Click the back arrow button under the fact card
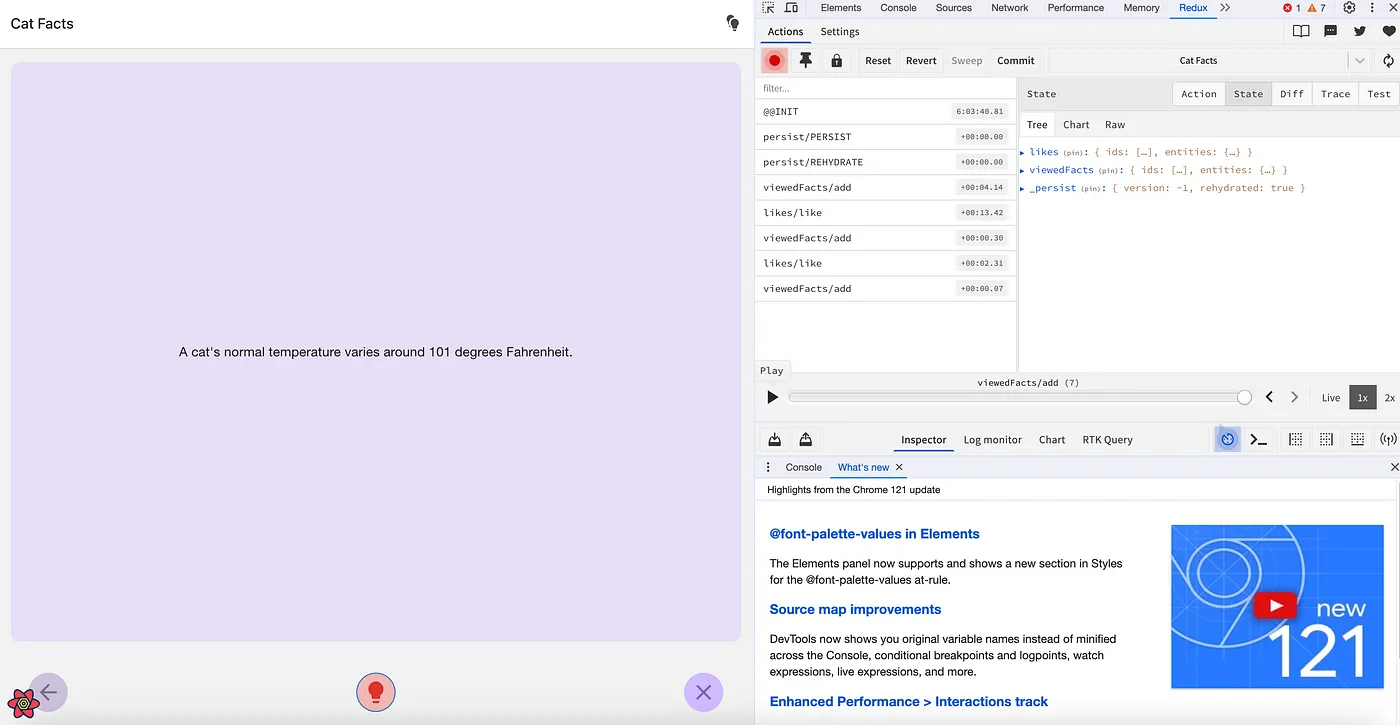 [x=48, y=691]
